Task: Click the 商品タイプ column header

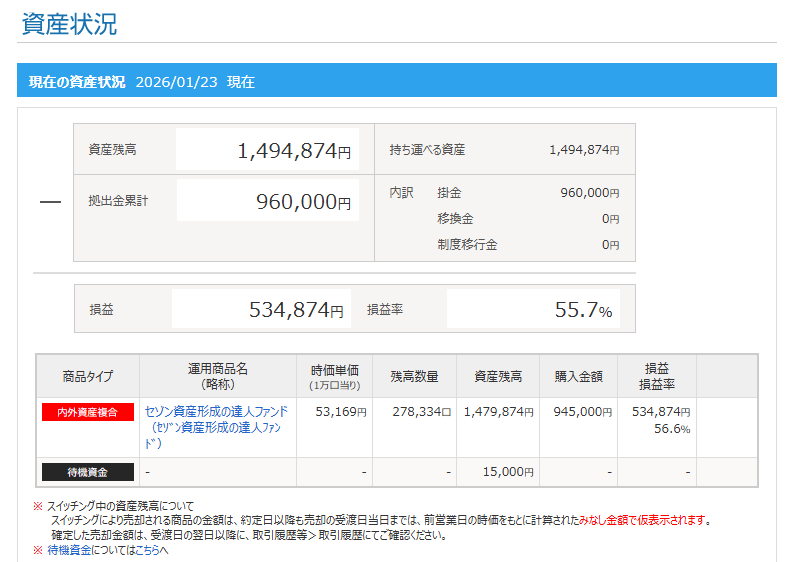Action: (87, 376)
